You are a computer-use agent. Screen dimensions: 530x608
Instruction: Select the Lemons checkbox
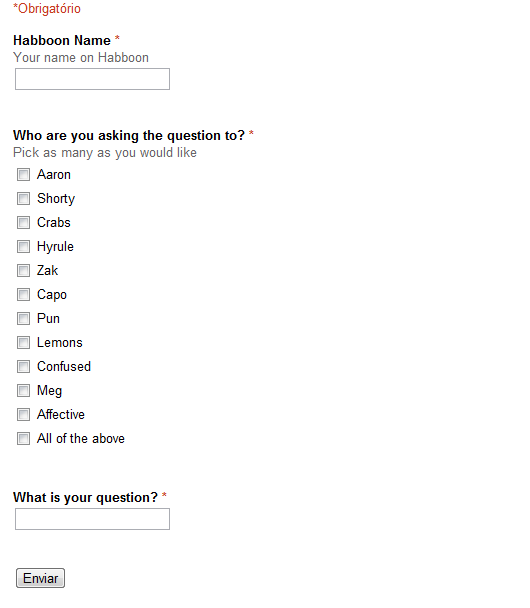tap(23, 343)
